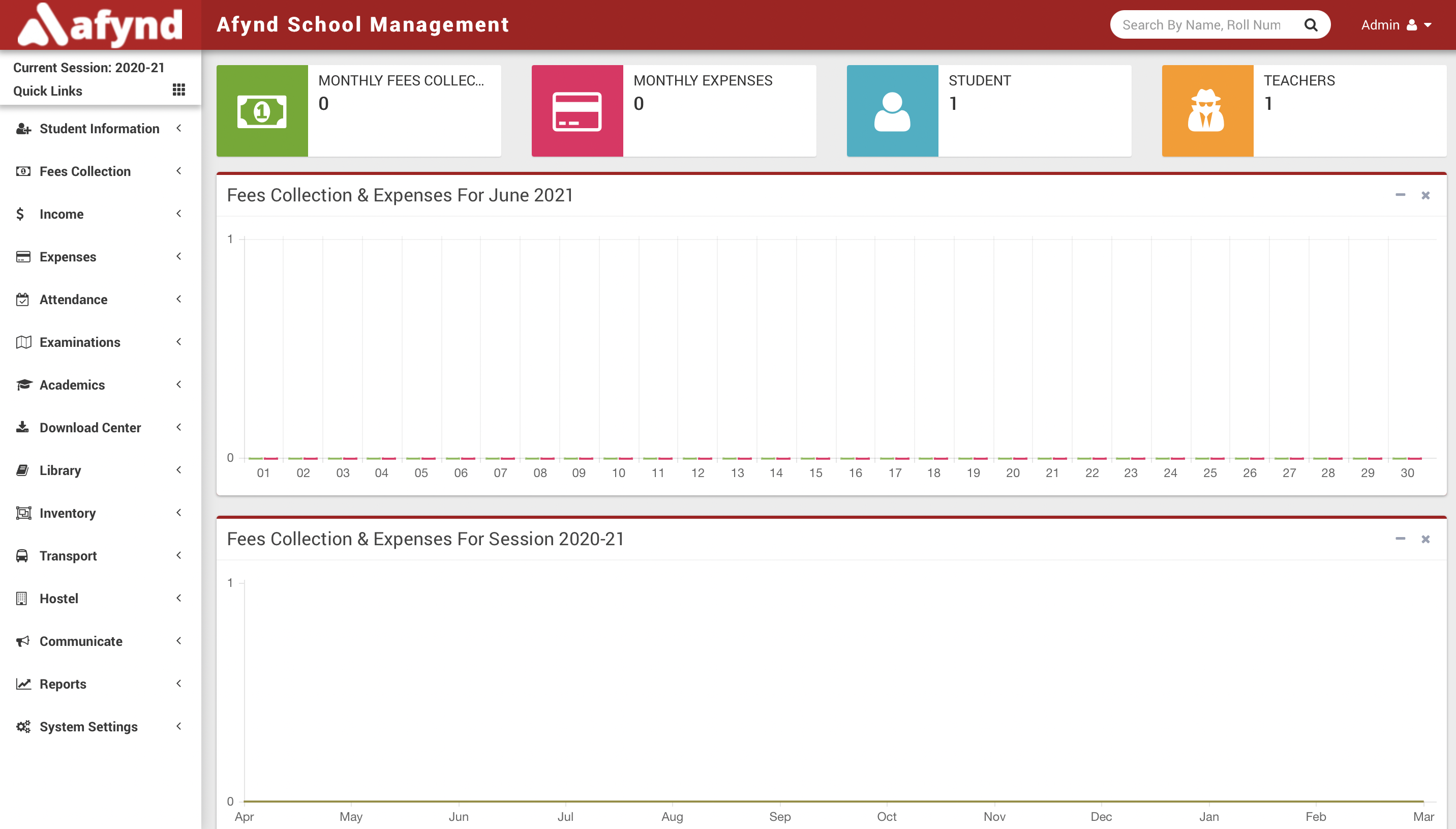Open the Admin user dropdown

pos(1396,25)
